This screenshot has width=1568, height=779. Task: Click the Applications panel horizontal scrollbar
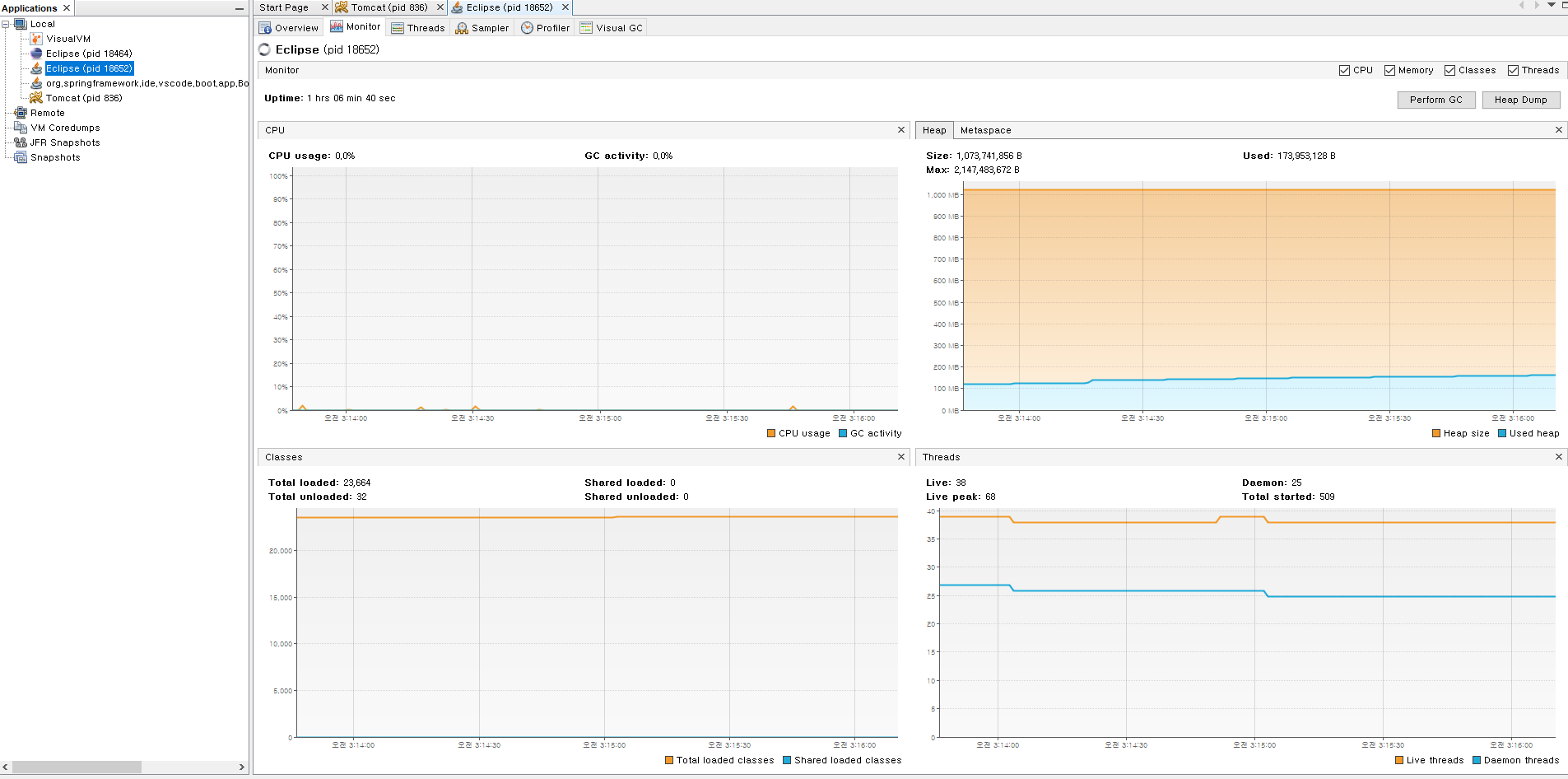77,767
